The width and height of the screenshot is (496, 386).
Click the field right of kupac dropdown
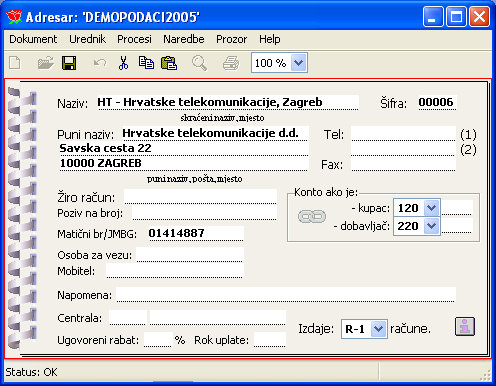tap(457, 208)
